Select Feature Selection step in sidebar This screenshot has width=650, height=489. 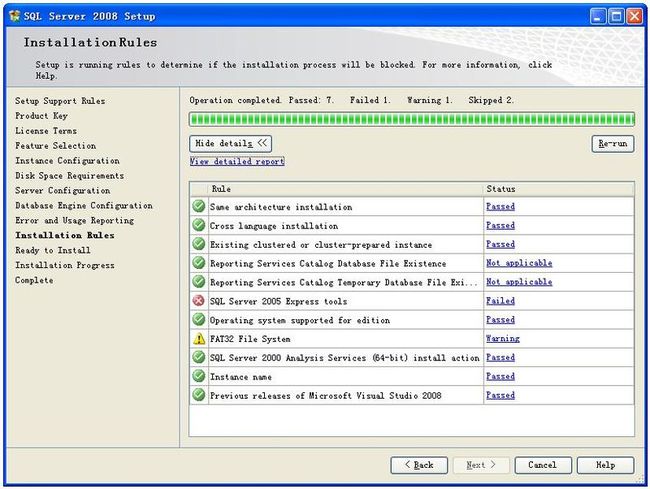click(x=56, y=145)
